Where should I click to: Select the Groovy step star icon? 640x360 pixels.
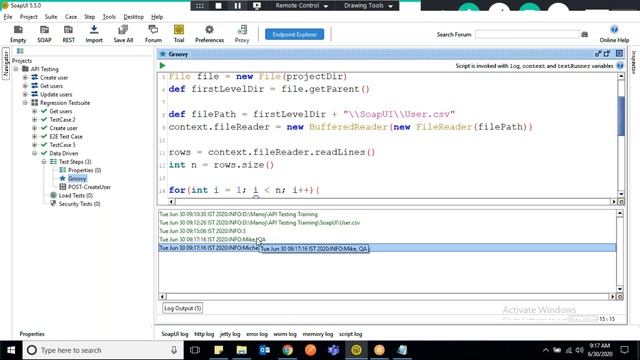click(x=62, y=178)
